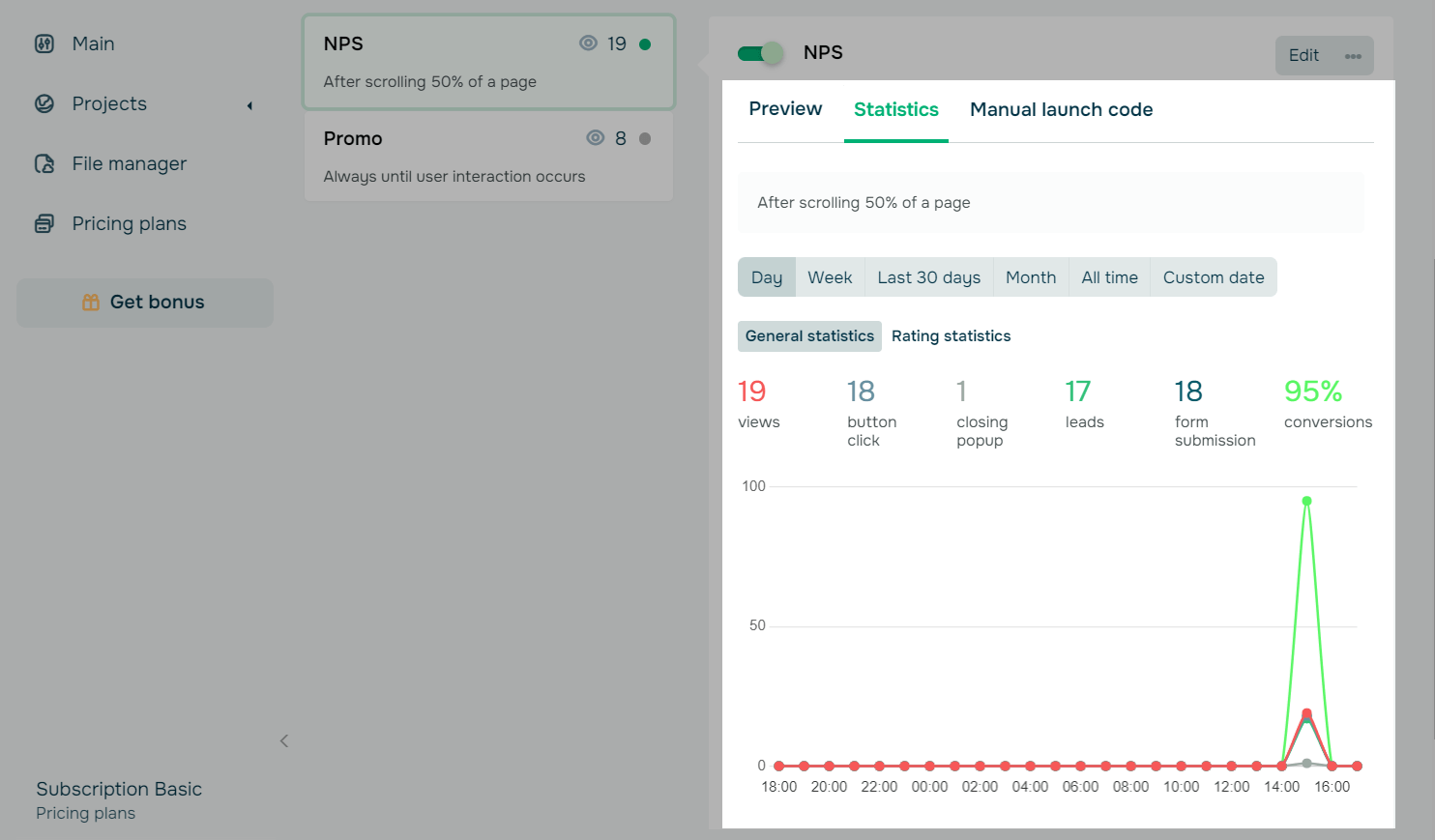Click the Edit button
Viewport: 1435px width, 840px height.
(x=1303, y=55)
